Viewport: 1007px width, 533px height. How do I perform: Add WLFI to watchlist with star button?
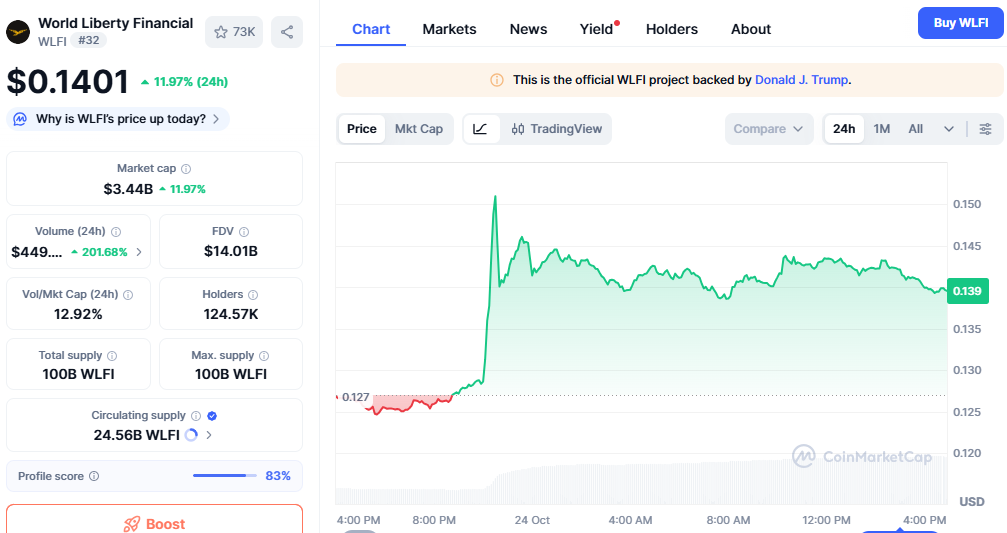coord(234,32)
